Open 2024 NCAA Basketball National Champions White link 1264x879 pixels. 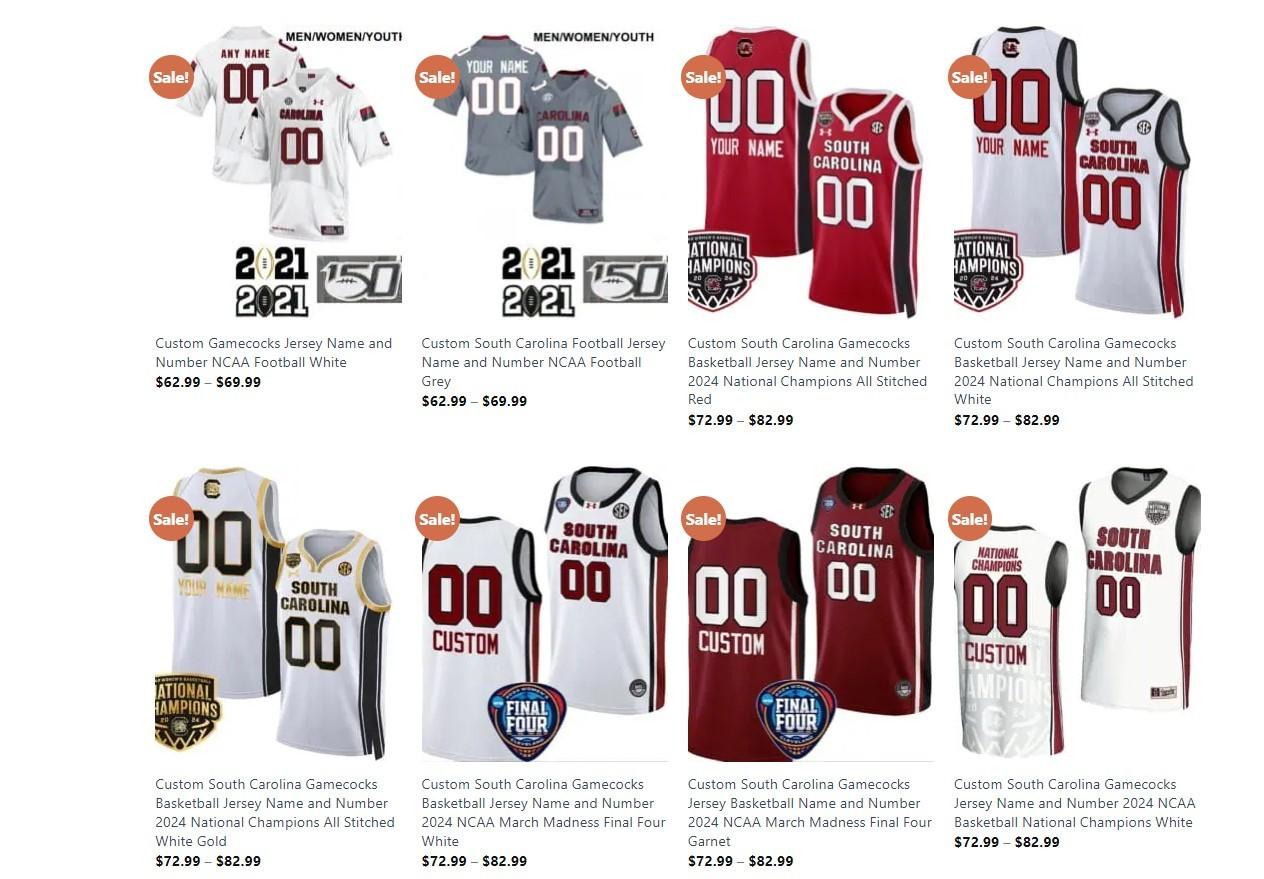click(x=1075, y=803)
